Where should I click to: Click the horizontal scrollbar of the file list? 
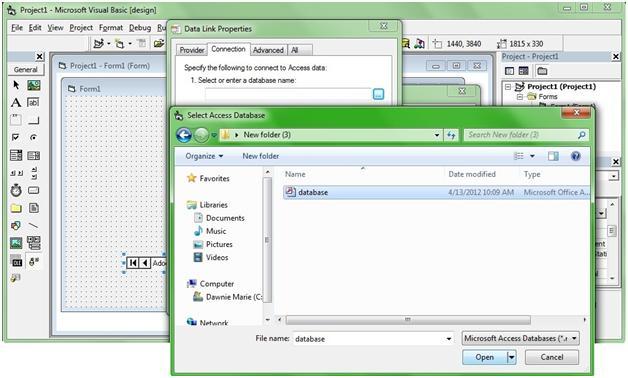pyautogui.click(x=408, y=320)
